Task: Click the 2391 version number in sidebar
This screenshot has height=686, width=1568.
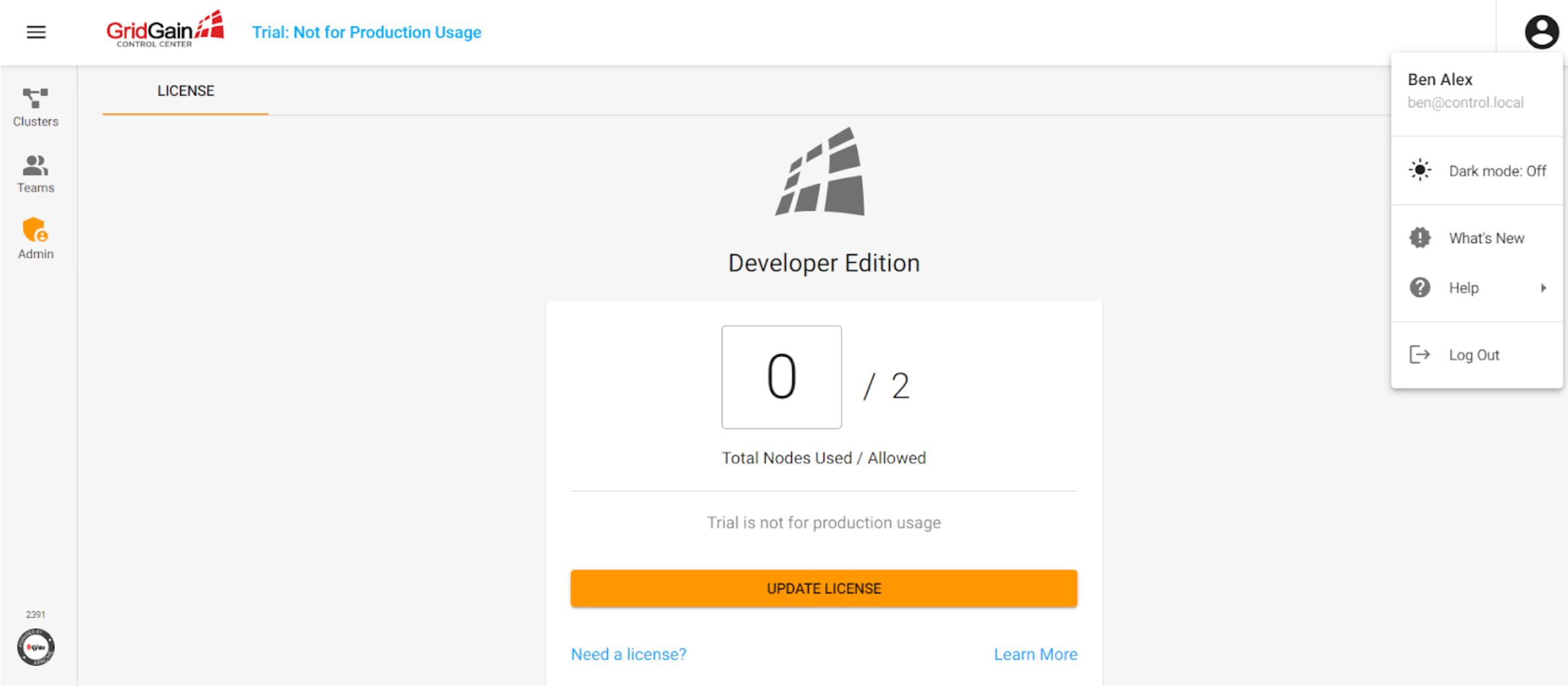Action: tap(36, 614)
